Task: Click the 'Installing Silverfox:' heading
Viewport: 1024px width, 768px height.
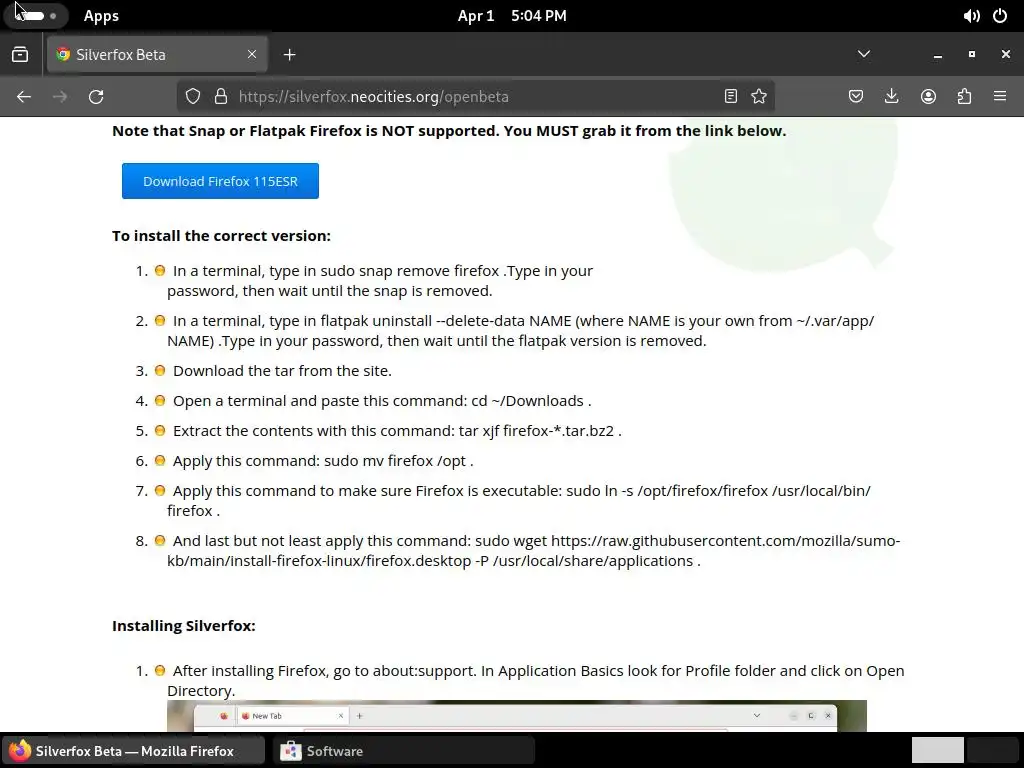Action: tap(184, 626)
